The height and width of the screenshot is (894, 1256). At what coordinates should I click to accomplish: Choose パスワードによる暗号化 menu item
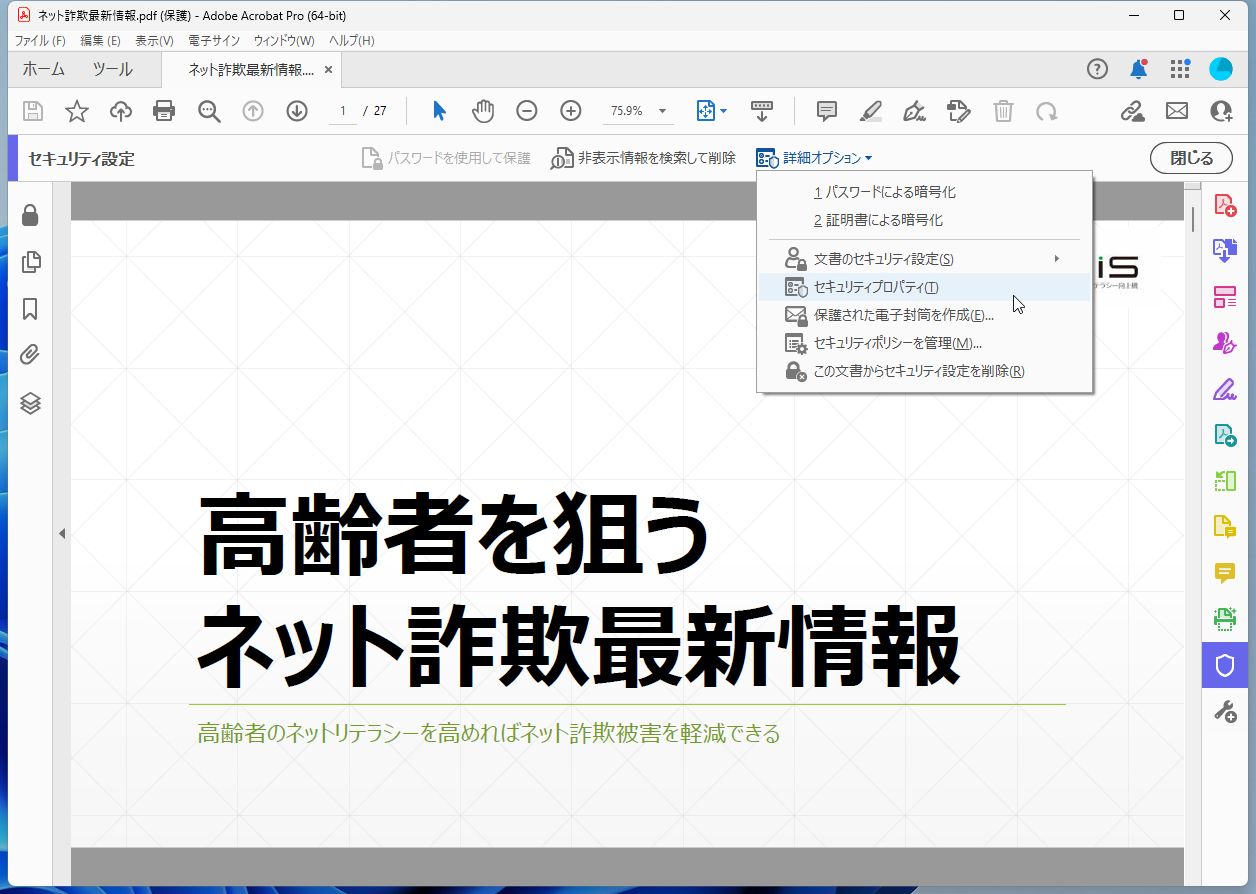point(924,192)
